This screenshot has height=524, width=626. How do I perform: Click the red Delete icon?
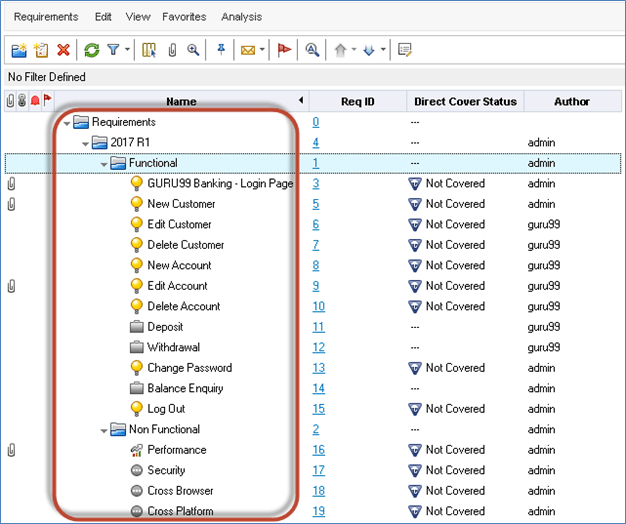(63, 49)
